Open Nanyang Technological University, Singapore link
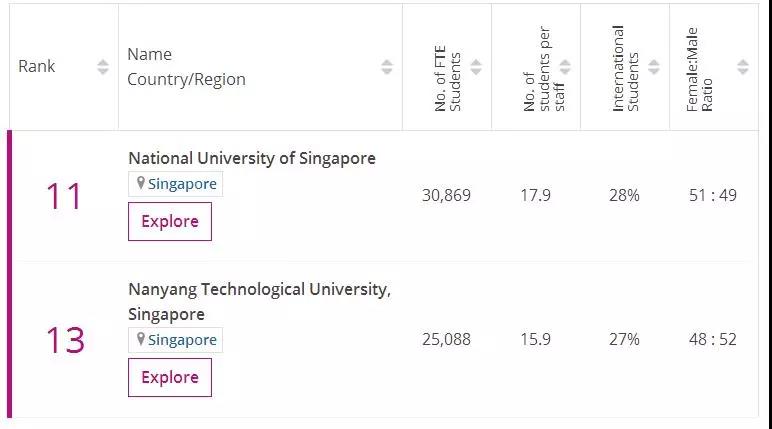Image resolution: width=772 pixels, height=429 pixels. (258, 290)
